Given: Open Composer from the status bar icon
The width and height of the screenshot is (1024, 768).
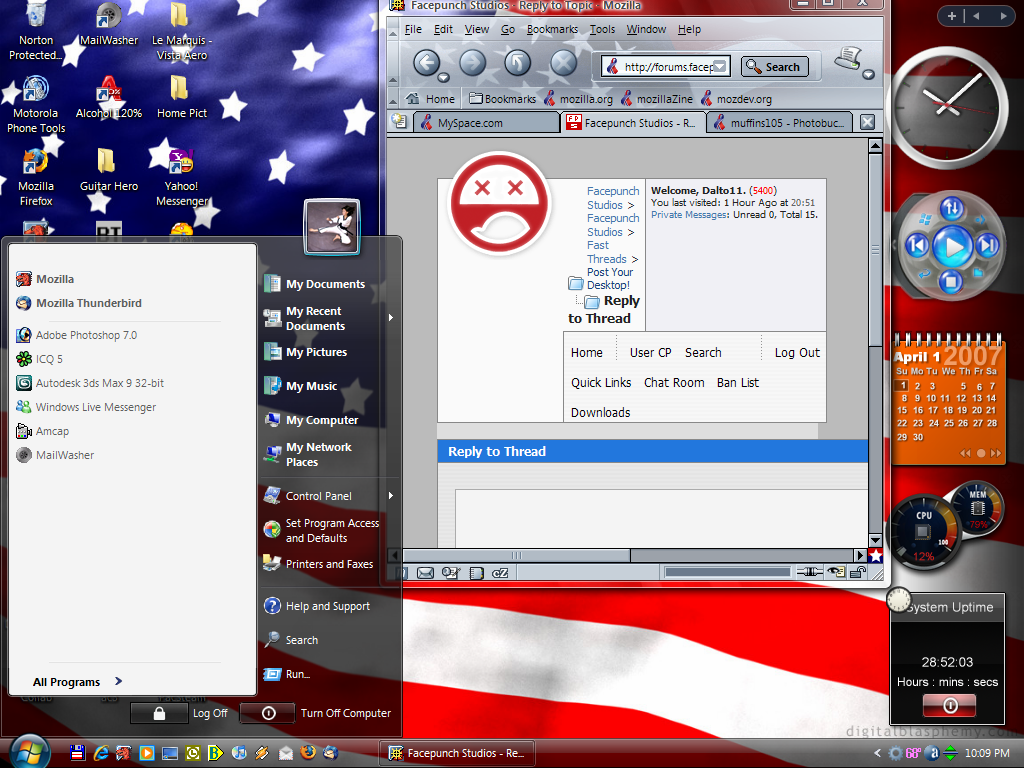Looking at the screenshot, I should [450, 573].
